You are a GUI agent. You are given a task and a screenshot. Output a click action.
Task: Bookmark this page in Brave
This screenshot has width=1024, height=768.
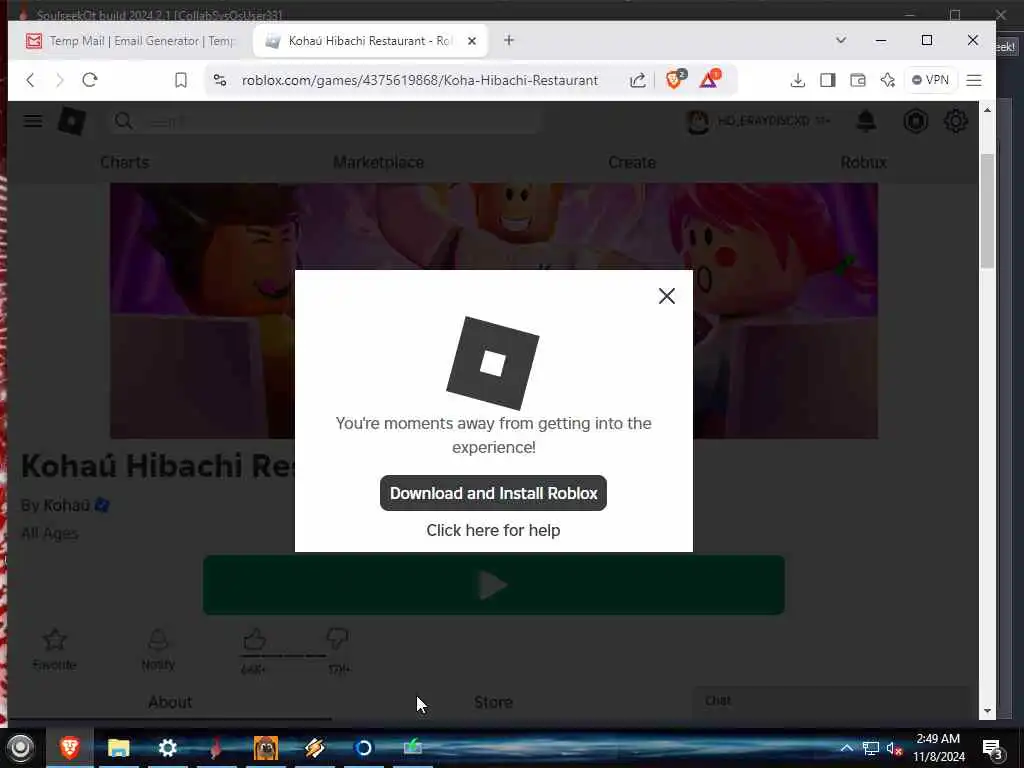181,80
